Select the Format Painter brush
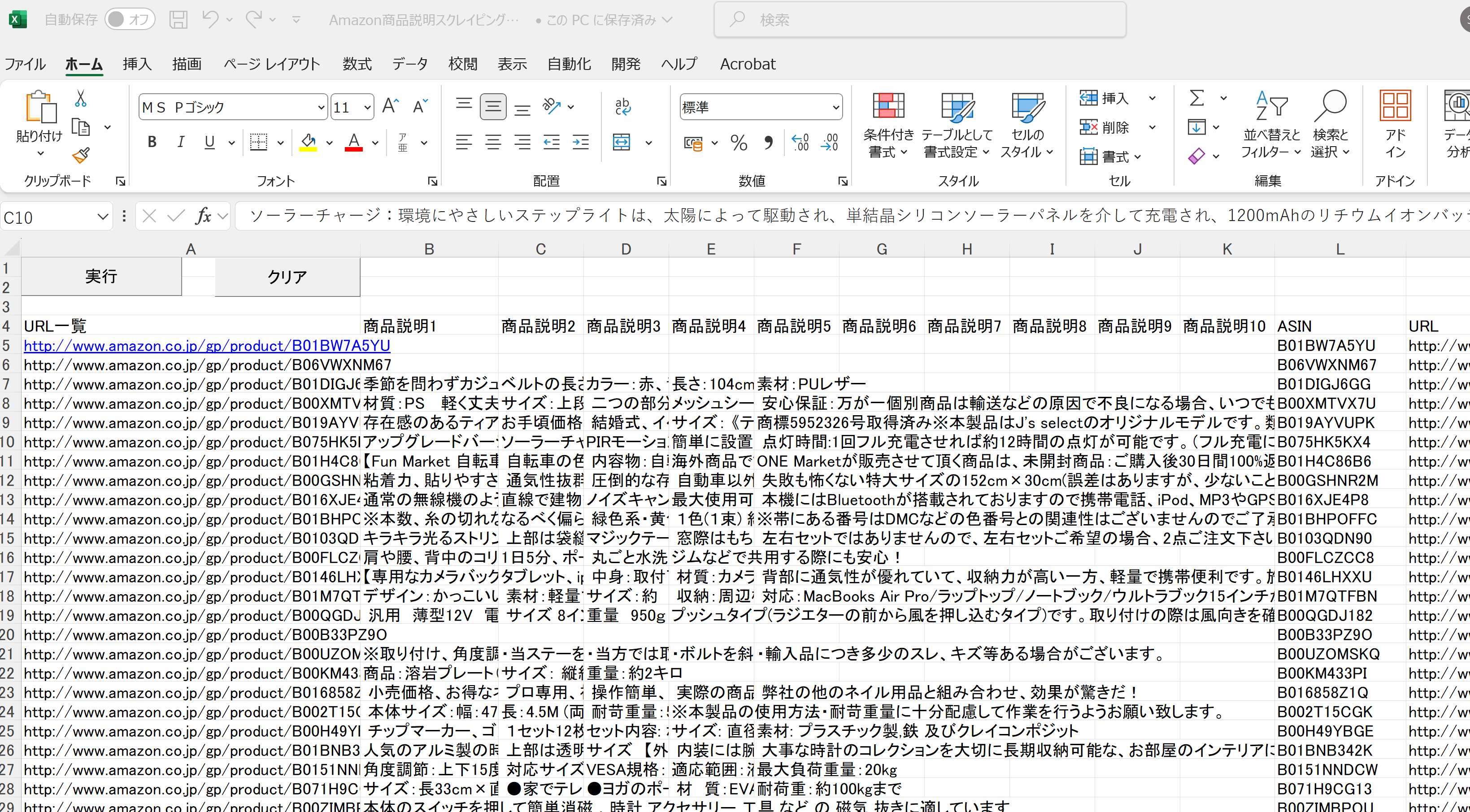 (80, 155)
